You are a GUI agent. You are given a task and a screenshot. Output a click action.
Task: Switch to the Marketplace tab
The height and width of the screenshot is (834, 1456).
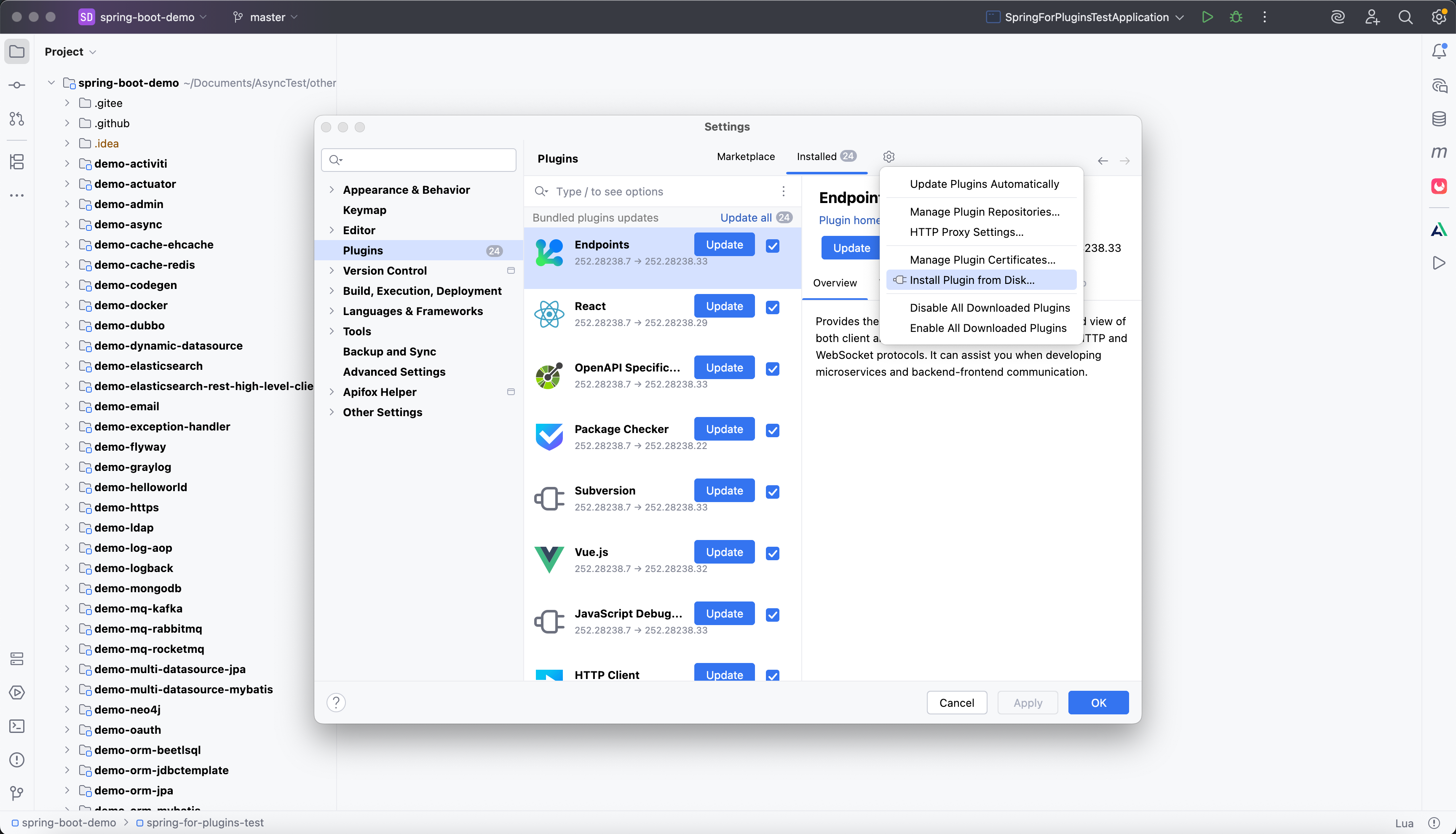pyautogui.click(x=745, y=156)
